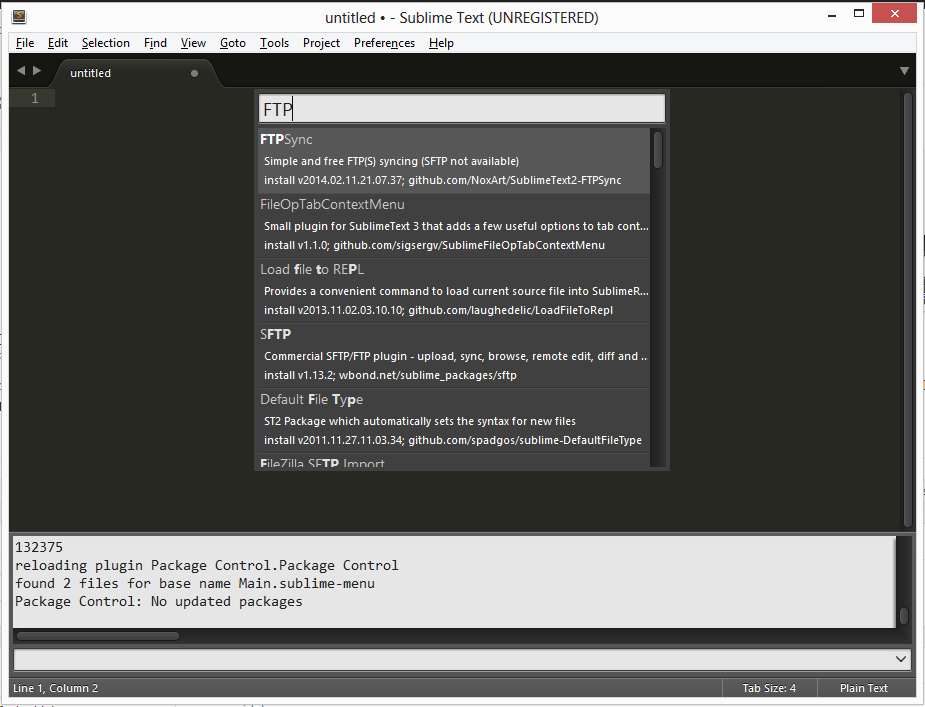The image size is (925, 707).
Task: Click the package search field containing FTP
Action: pyautogui.click(x=462, y=109)
